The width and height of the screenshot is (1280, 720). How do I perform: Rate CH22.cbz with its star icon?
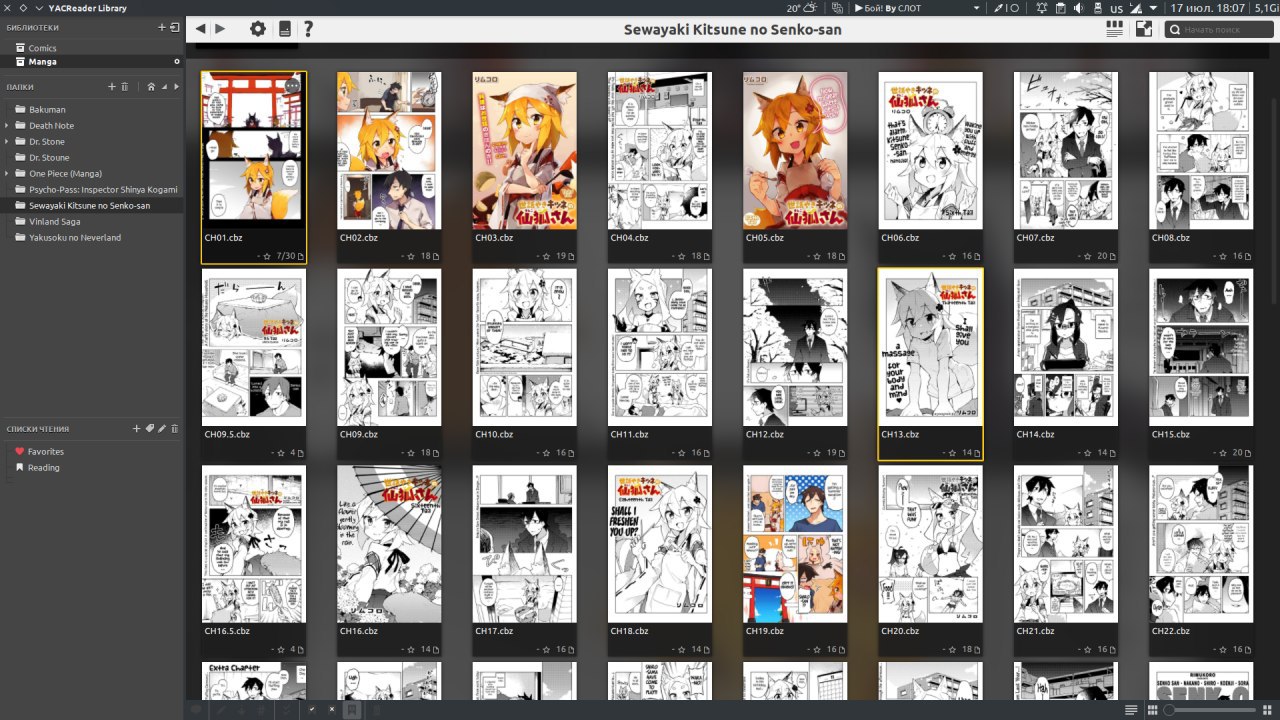click(1223, 650)
